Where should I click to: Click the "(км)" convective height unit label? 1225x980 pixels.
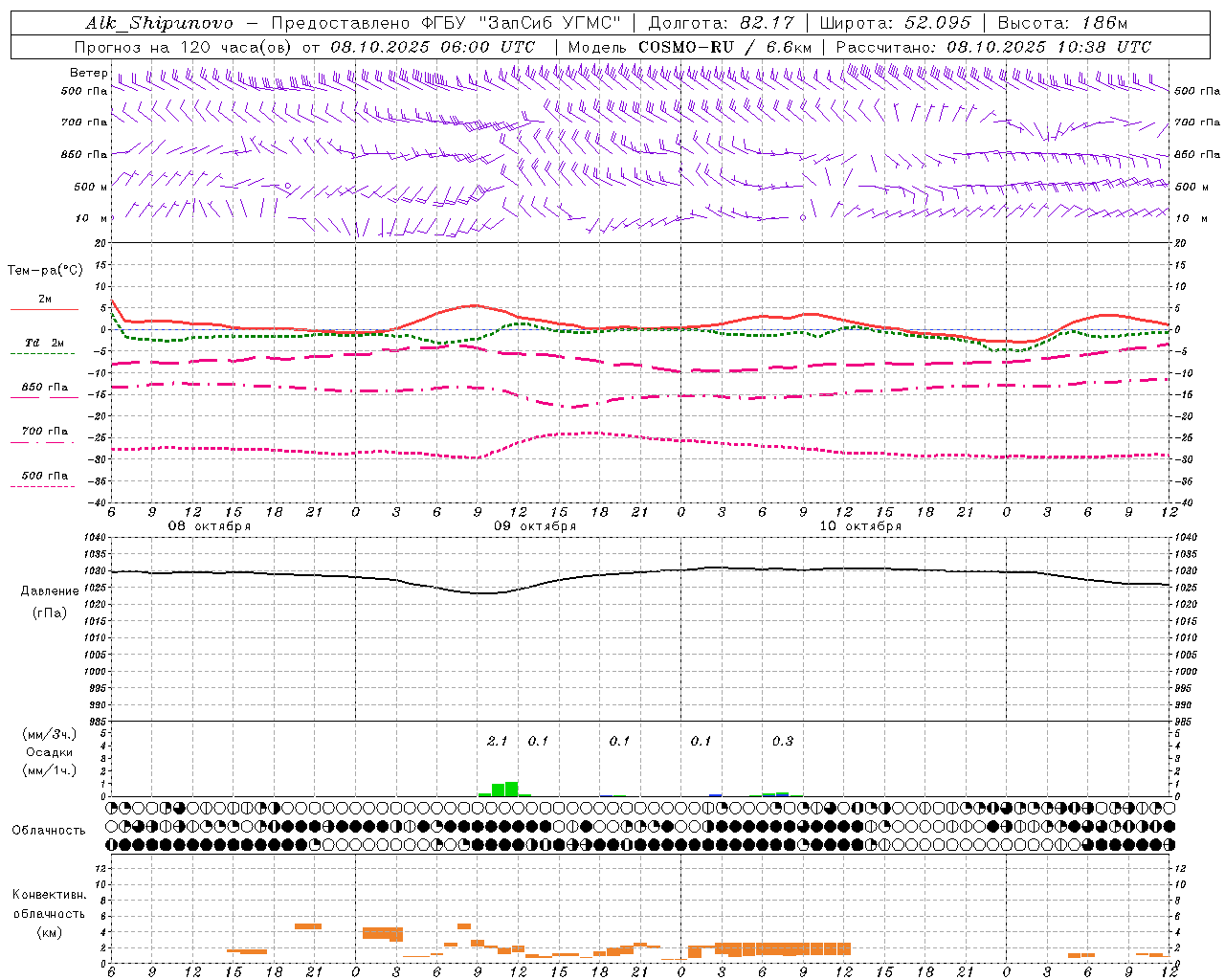(49, 932)
